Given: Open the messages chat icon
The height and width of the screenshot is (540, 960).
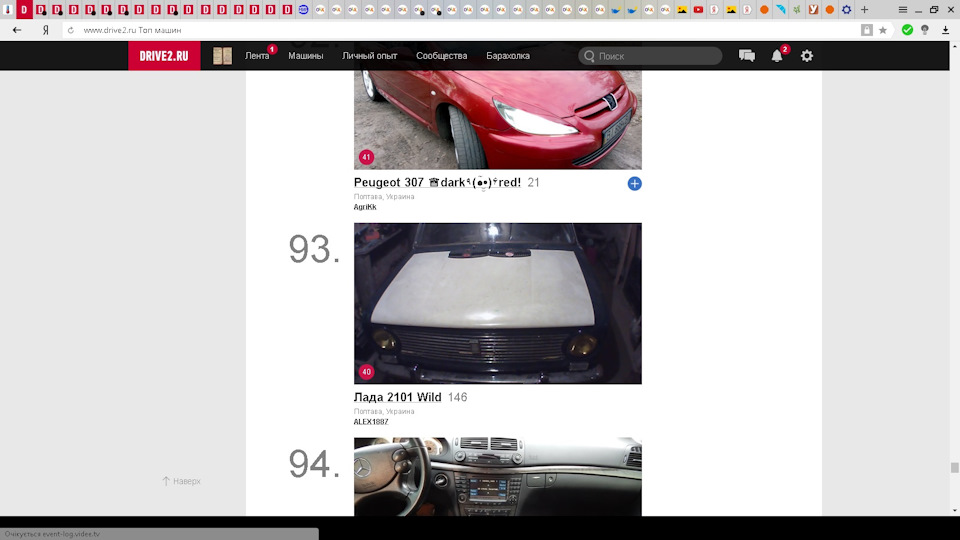Looking at the screenshot, I should pos(746,56).
